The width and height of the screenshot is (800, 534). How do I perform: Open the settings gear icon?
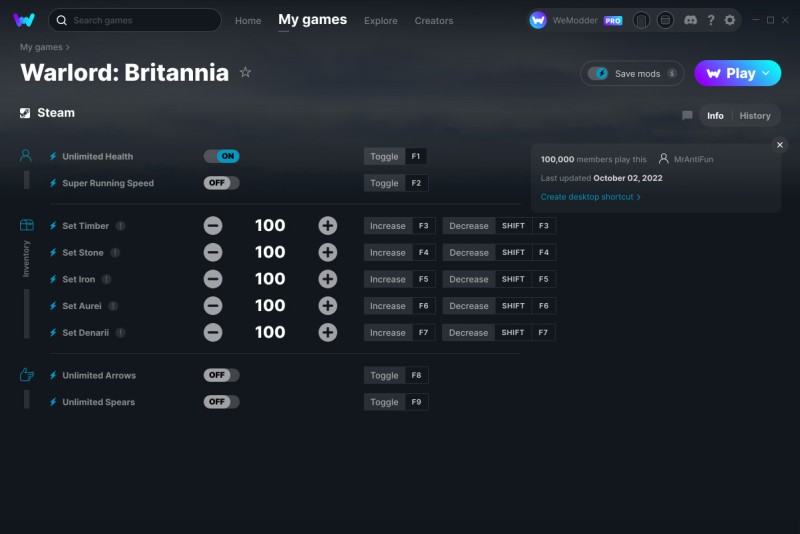pyautogui.click(x=730, y=20)
